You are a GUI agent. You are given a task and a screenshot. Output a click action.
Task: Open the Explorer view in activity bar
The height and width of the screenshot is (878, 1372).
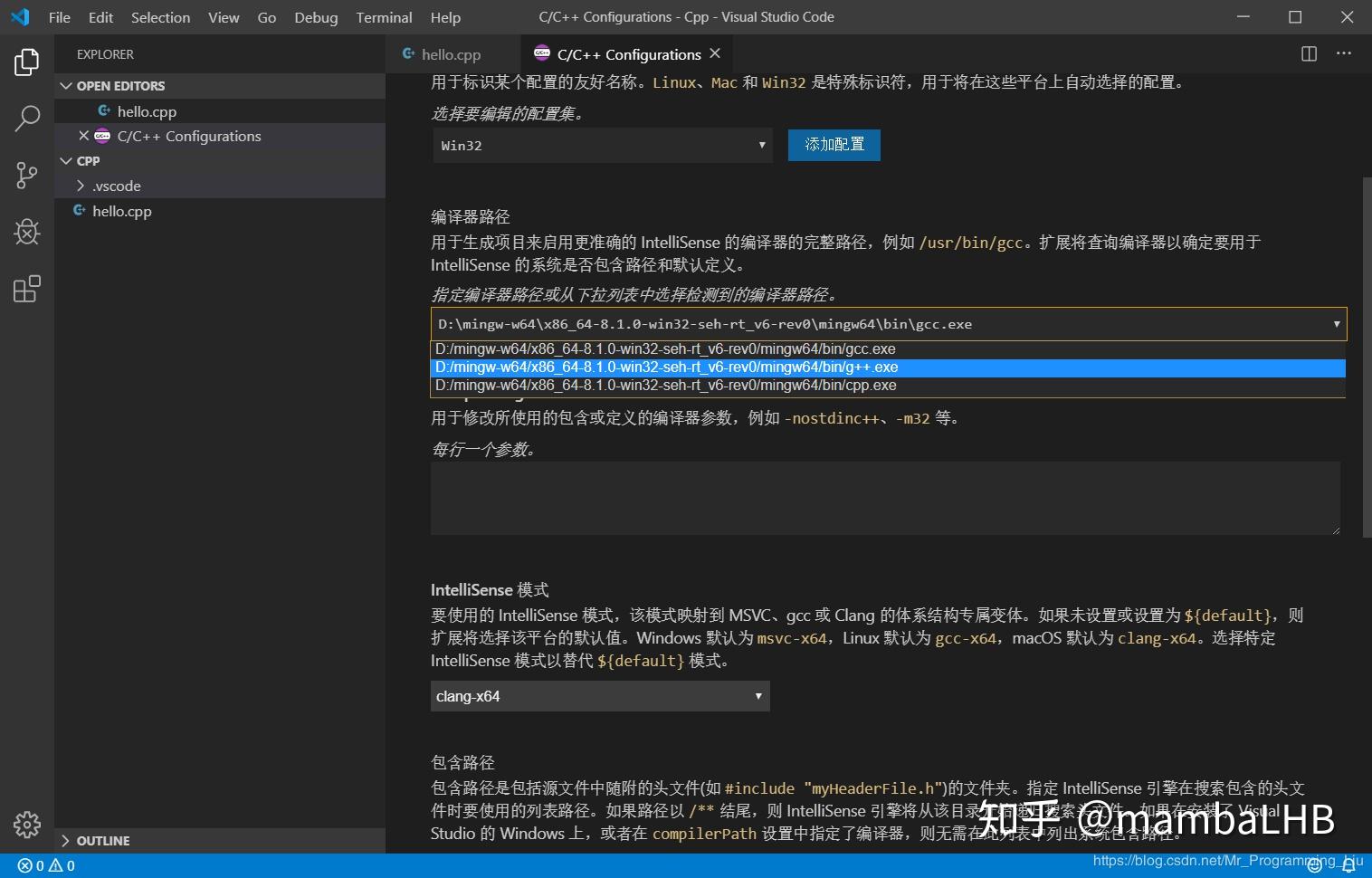point(27,62)
